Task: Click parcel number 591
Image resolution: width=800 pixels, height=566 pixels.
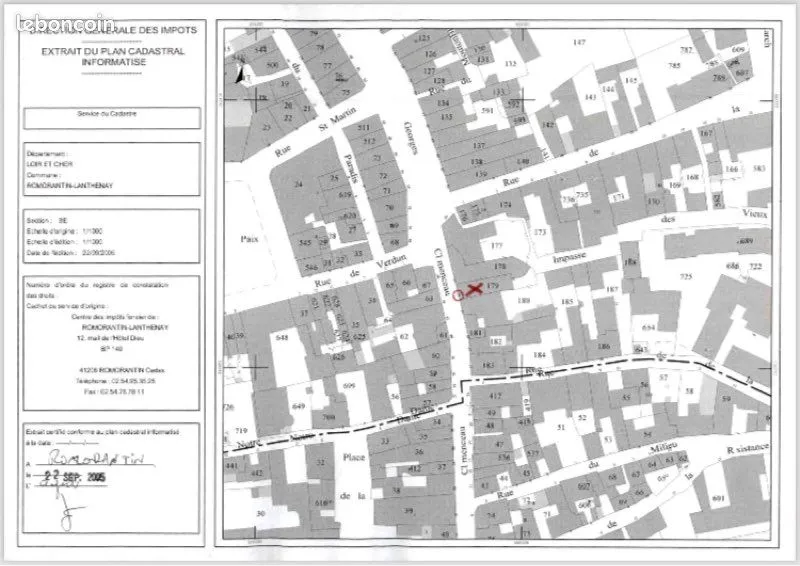Action: (488, 110)
